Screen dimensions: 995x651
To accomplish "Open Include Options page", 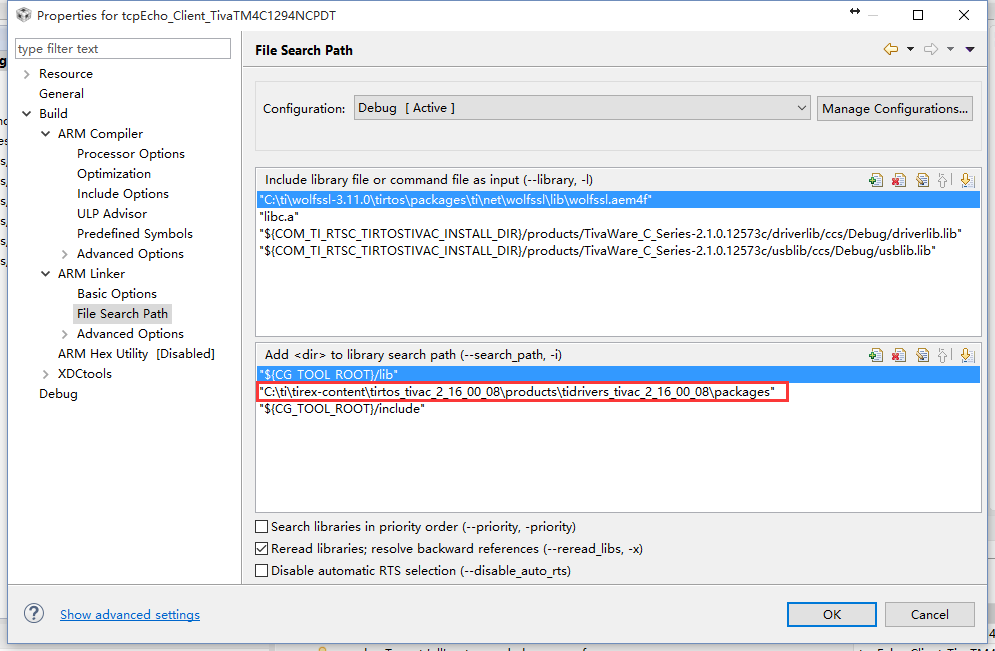I will pyautogui.click(x=123, y=194).
